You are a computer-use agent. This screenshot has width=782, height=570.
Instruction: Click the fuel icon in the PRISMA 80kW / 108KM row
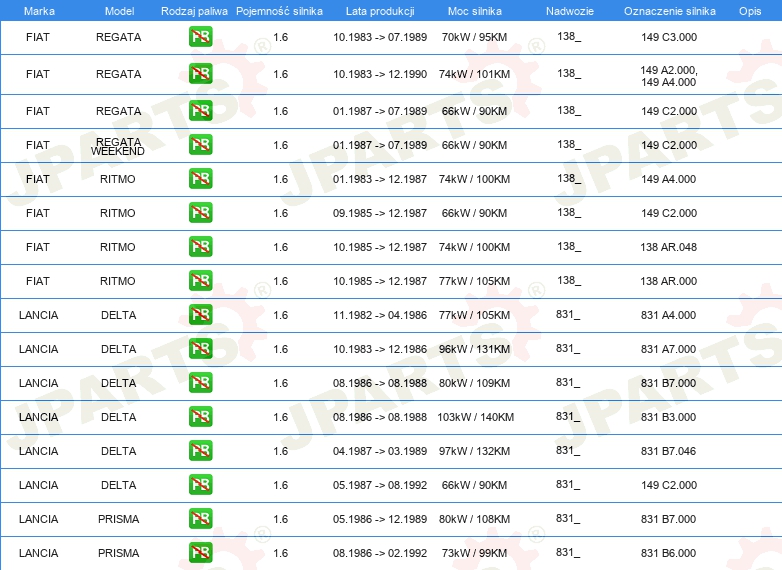tap(200, 519)
